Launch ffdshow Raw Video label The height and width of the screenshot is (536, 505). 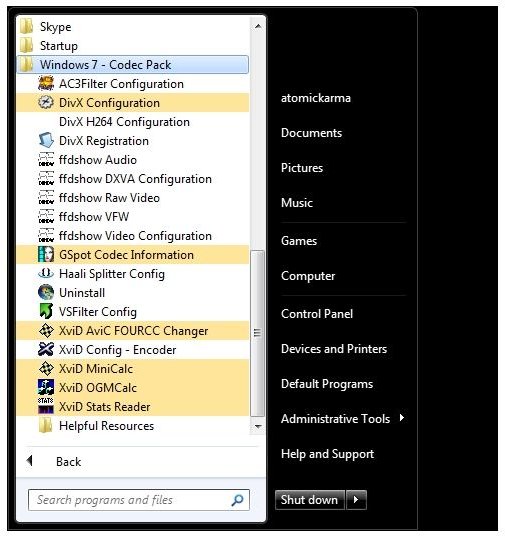click(109, 198)
